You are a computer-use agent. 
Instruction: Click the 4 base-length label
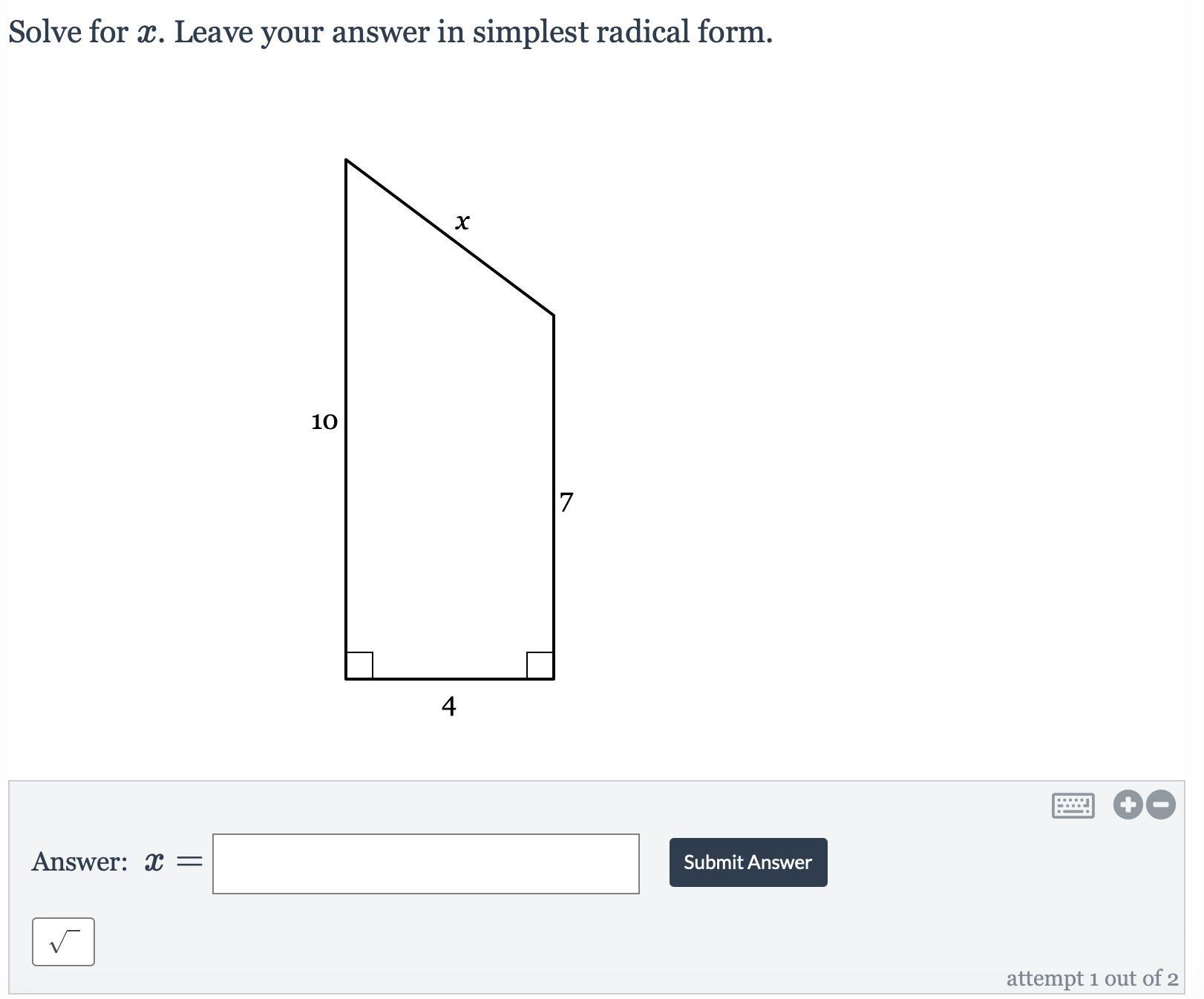pyautogui.click(x=448, y=706)
